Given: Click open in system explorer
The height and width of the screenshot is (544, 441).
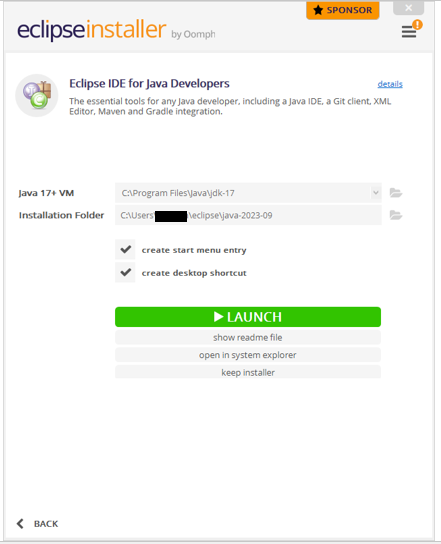Looking at the screenshot, I should [248, 355].
